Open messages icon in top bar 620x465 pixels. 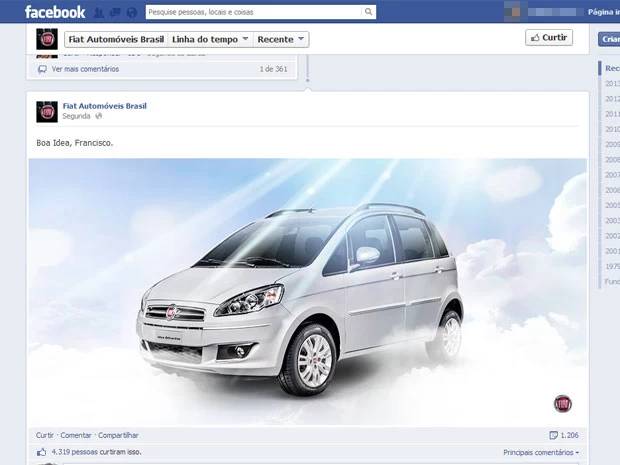click(115, 12)
